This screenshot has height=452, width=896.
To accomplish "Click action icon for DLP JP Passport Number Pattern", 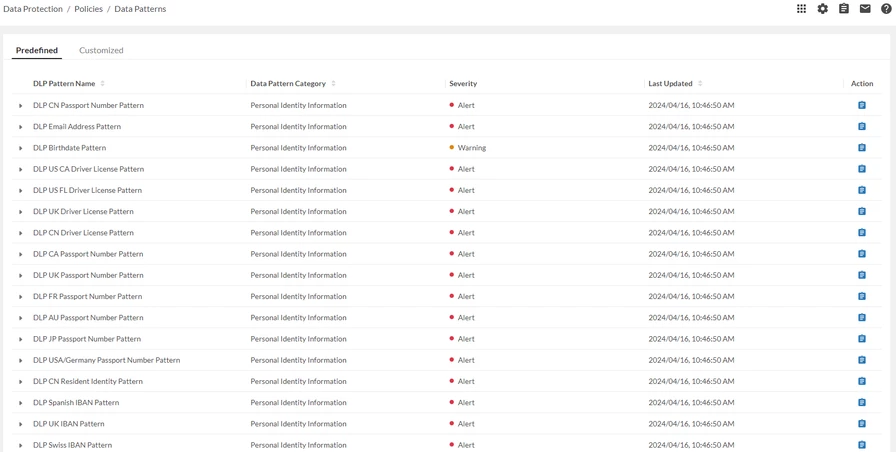I will pyautogui.click(x=862, y=339).
